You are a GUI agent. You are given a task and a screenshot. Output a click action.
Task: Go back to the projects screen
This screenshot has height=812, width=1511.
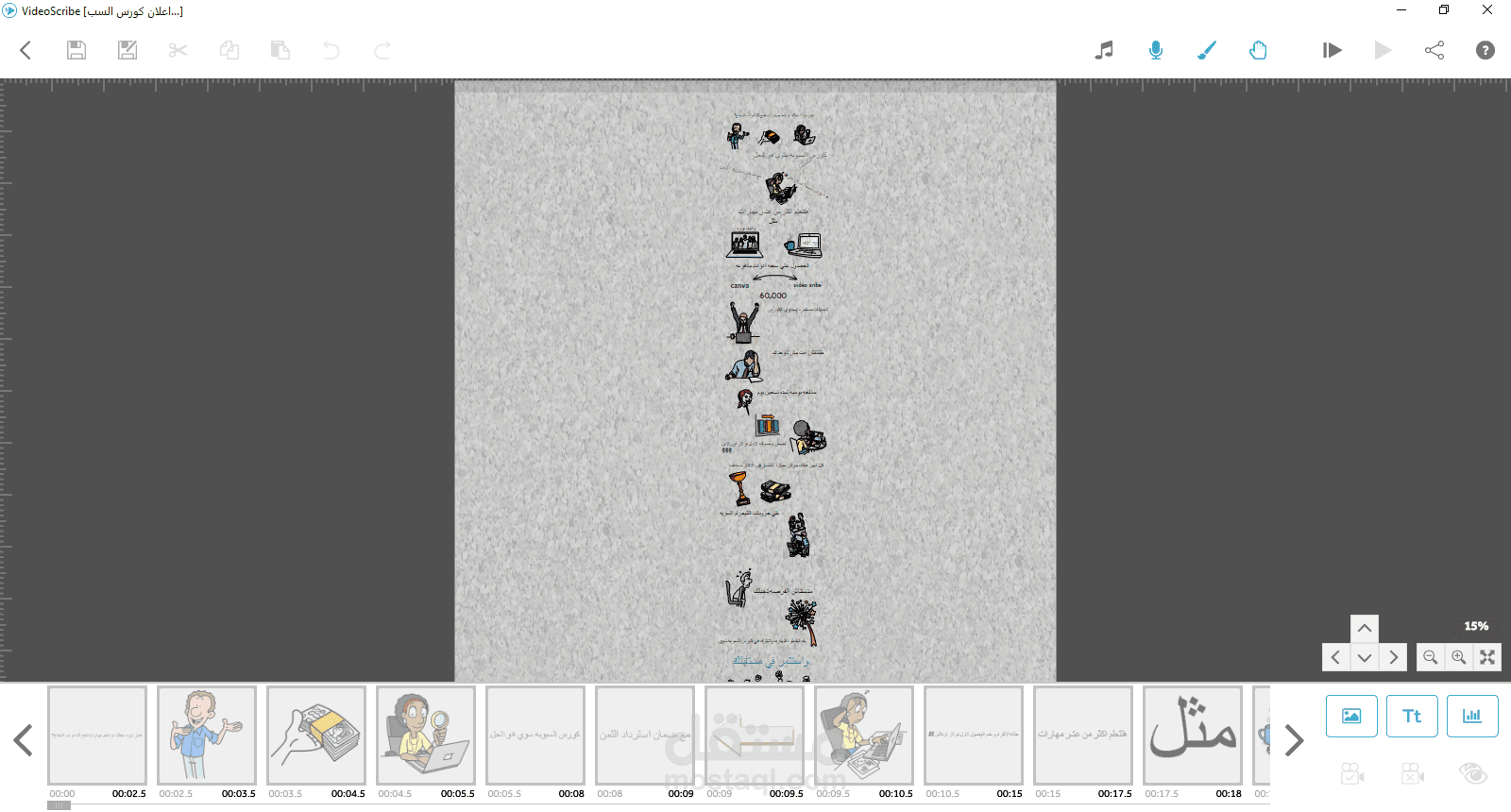click(x=25, y=50)
